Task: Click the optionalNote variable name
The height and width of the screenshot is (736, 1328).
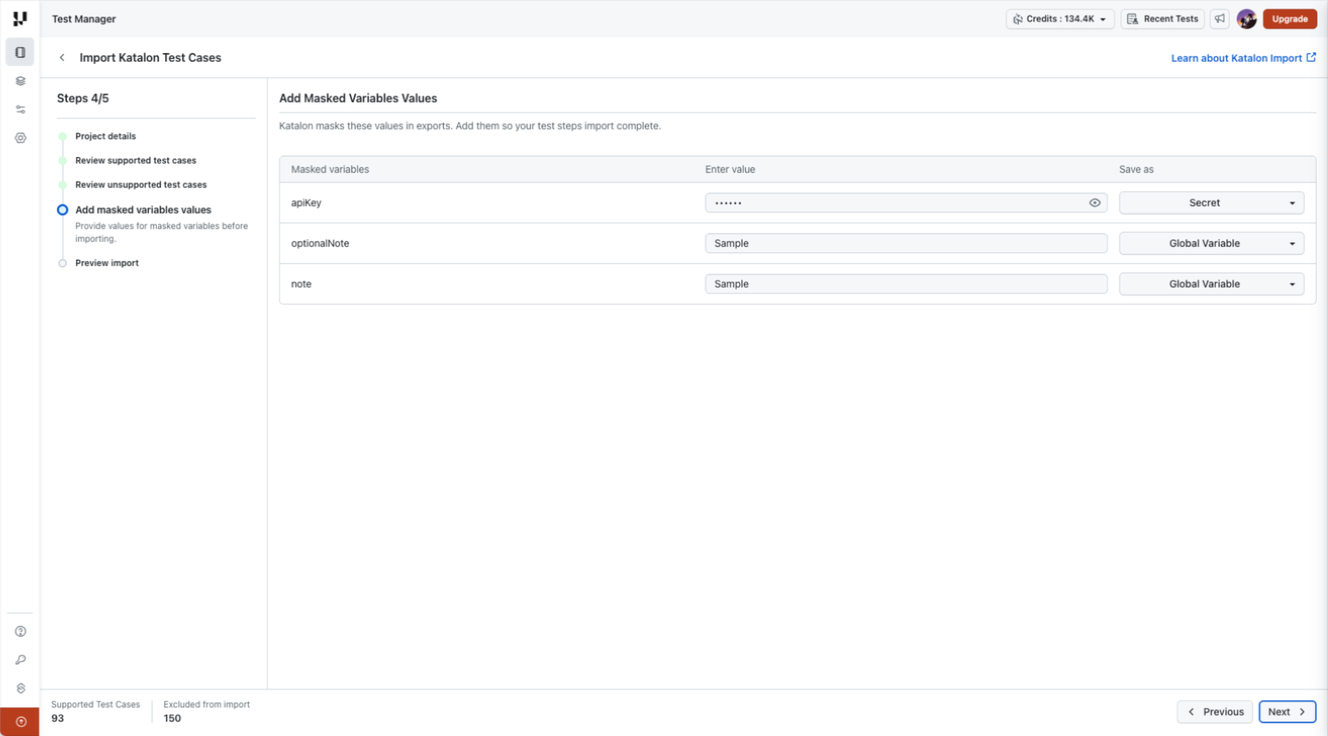Action: [x=320, y=243]
